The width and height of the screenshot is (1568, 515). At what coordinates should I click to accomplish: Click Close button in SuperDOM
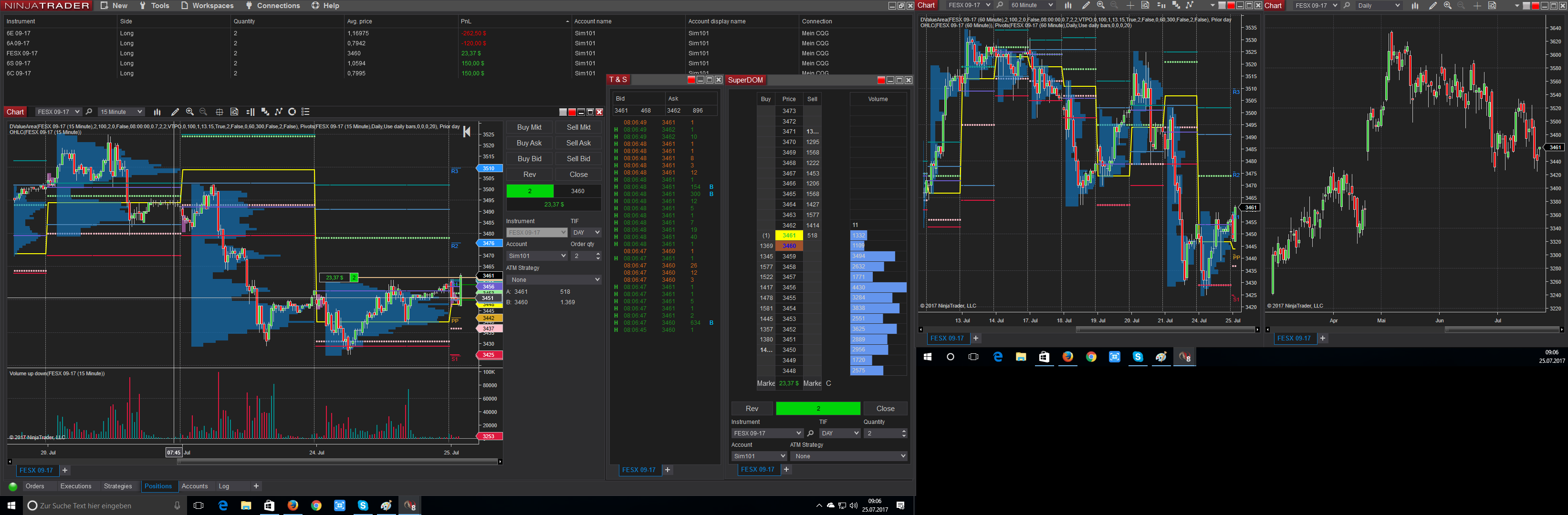(885, 409)
